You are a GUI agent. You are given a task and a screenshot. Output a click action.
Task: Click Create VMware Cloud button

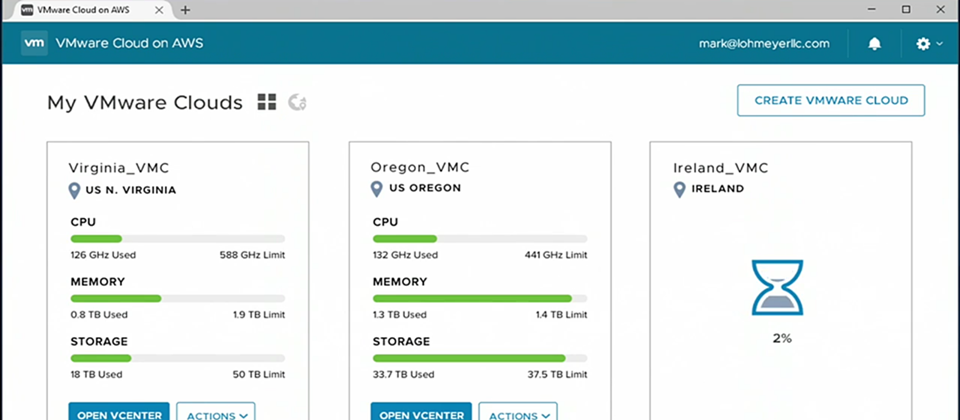831,100
